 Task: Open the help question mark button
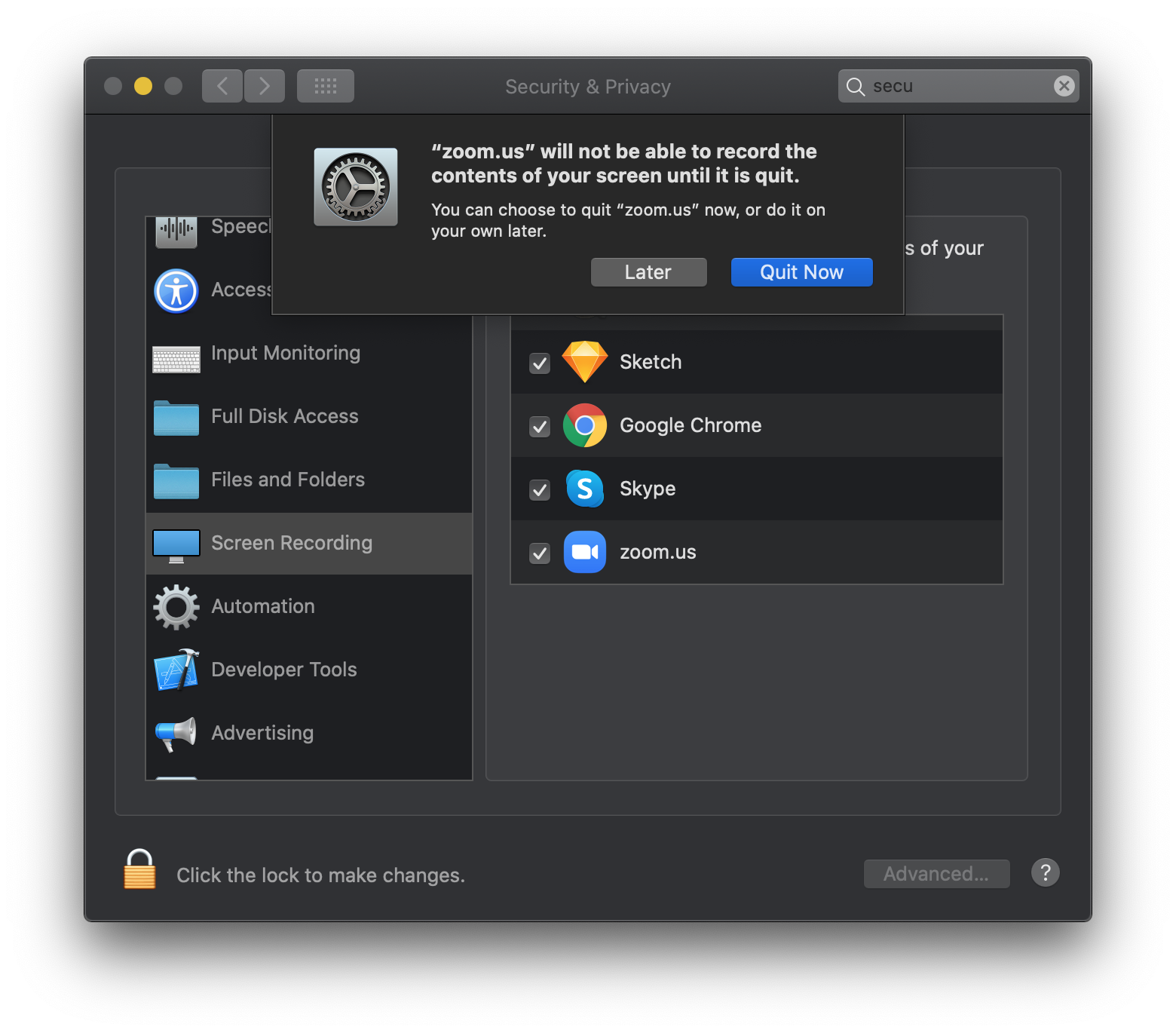[1045, 873]
